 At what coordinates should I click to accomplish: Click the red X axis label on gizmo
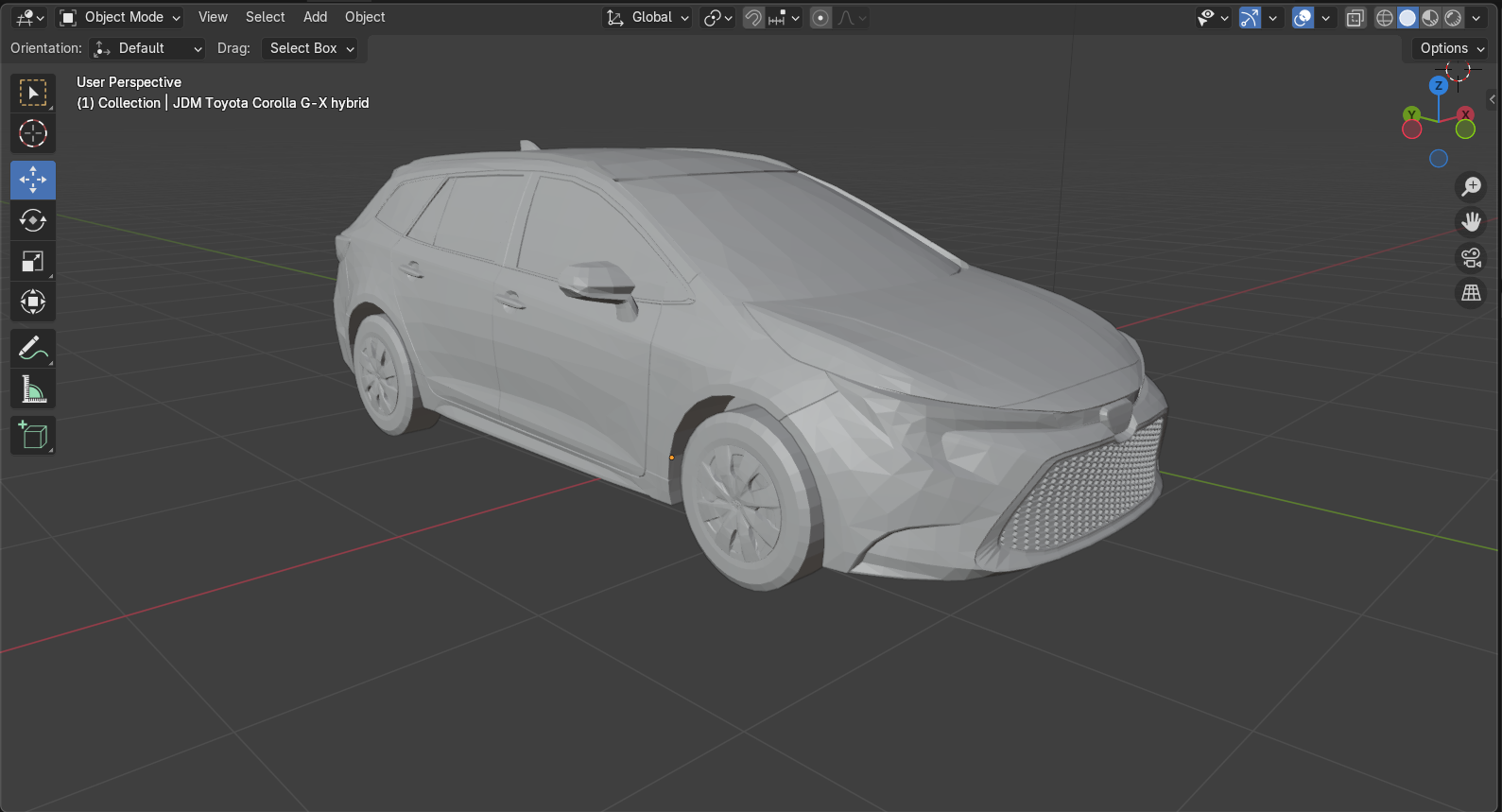pos(1465,114)
